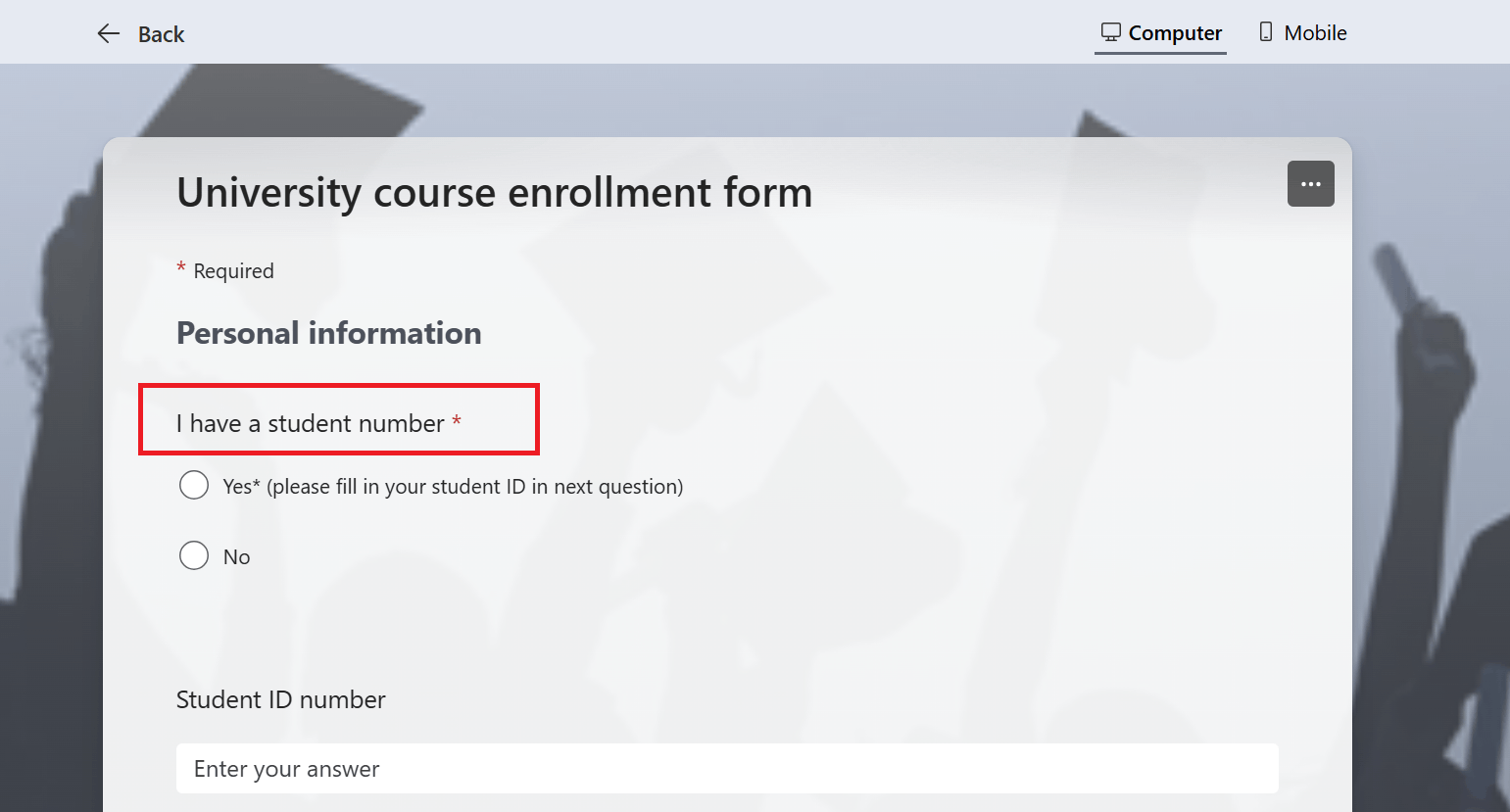Click the unselected circle of the Yes option
Screen dimensions: 1510x812
pyautogui.click(x=194, y=485)
